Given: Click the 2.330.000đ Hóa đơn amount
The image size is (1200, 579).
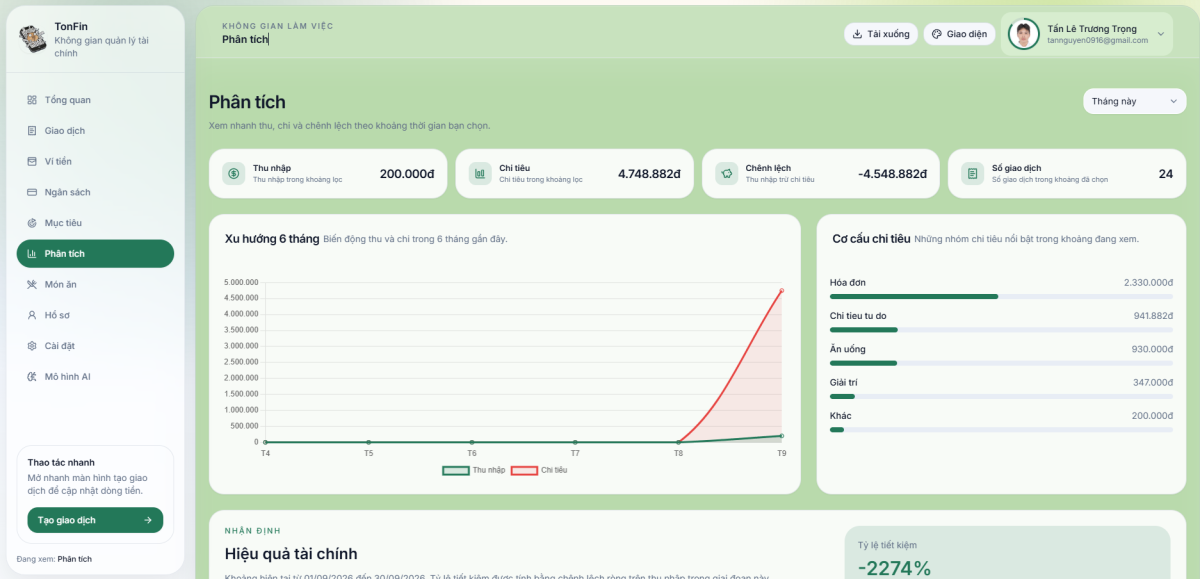Looking at the screenshot, I should (1148, 283).
